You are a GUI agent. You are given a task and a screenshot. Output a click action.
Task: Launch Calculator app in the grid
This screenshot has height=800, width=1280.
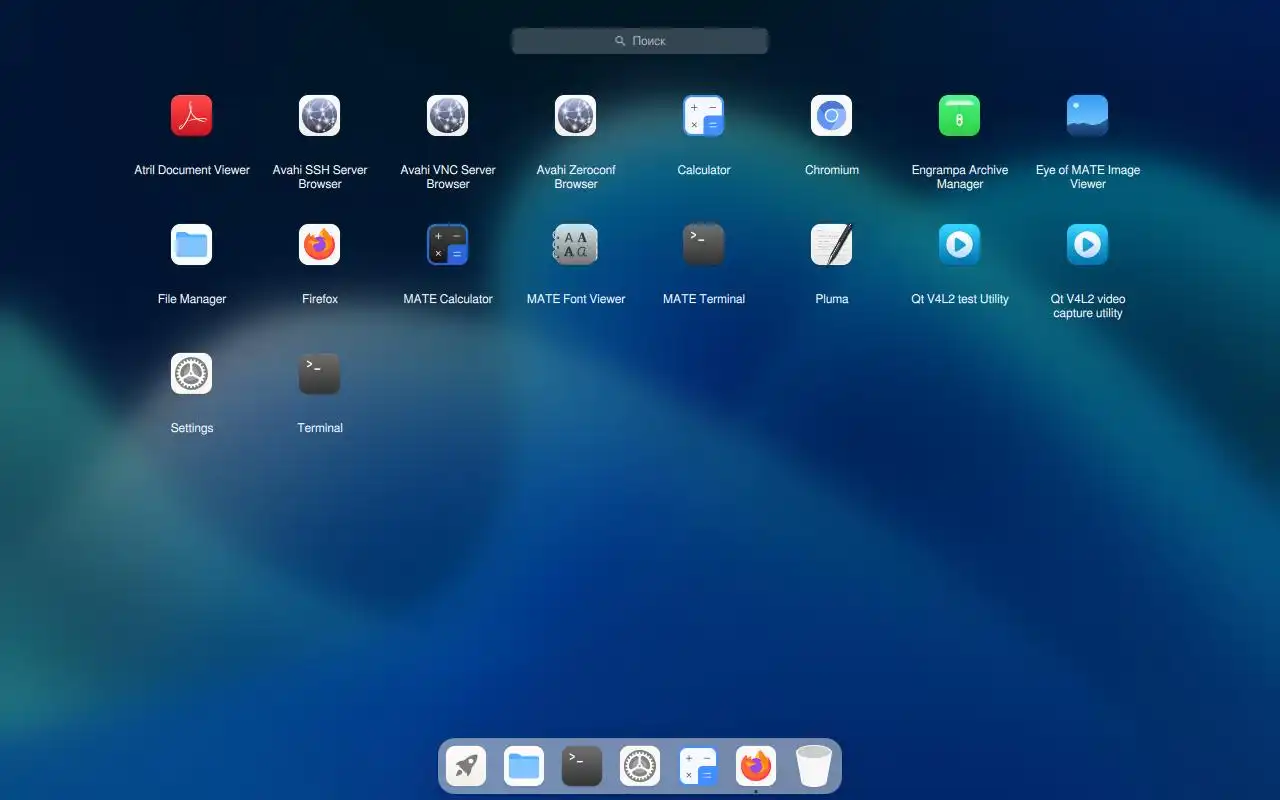703,116
